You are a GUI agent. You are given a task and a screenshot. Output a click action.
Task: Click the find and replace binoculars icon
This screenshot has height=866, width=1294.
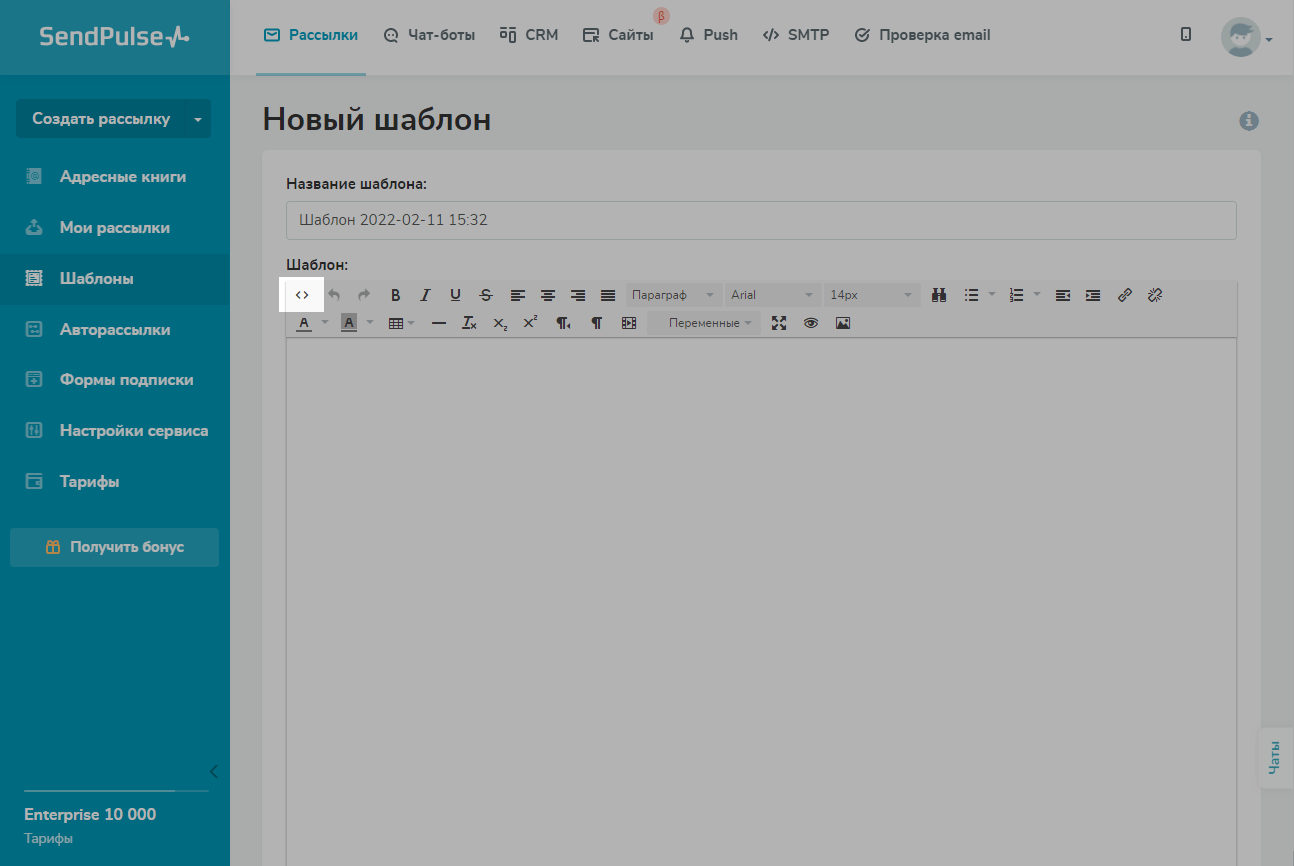(939, 295)
